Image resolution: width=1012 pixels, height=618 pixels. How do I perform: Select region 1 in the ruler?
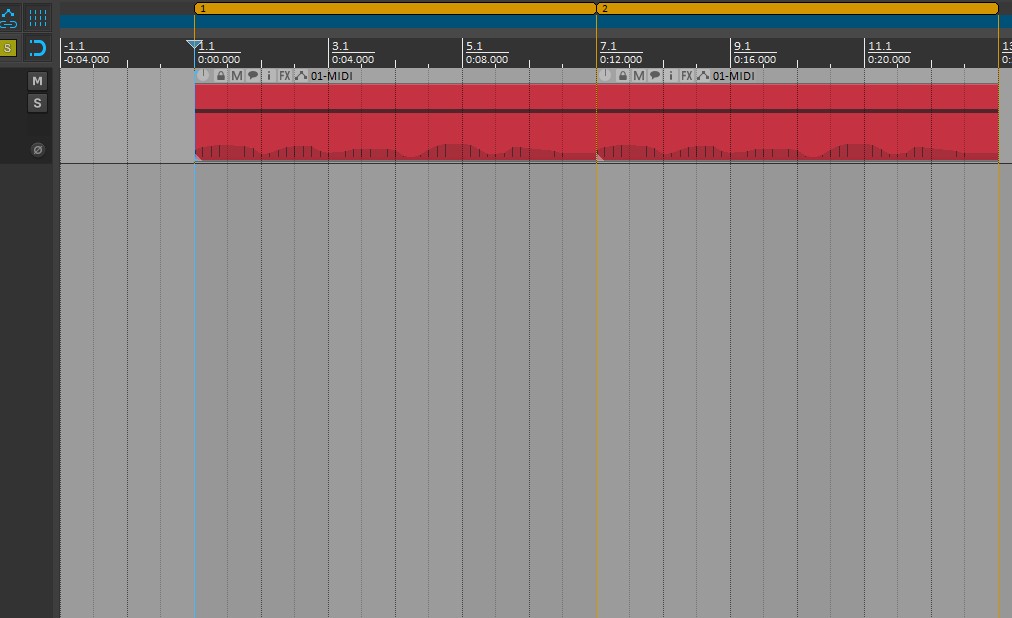click(x=395, y=8)
